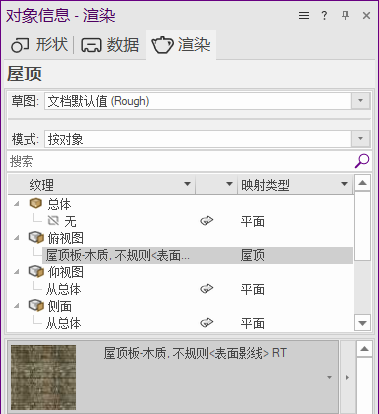Viewport: 379px width, 414px height.
Task: Open the palette hamburger menu icon
Action: click(304, 15)
